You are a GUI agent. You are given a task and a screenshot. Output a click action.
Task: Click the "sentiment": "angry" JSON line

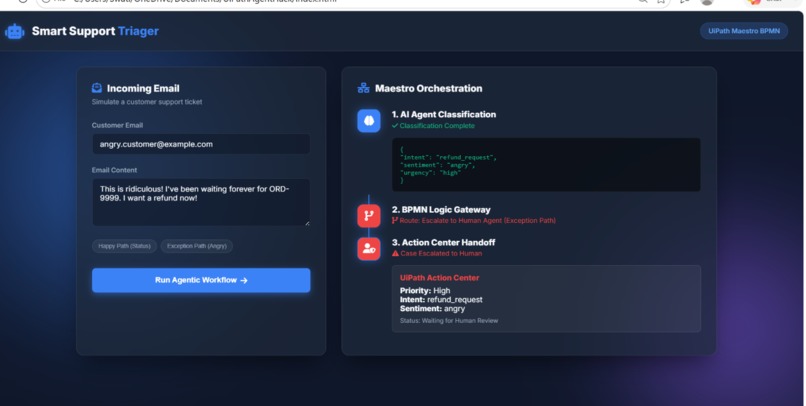point(437,165)
